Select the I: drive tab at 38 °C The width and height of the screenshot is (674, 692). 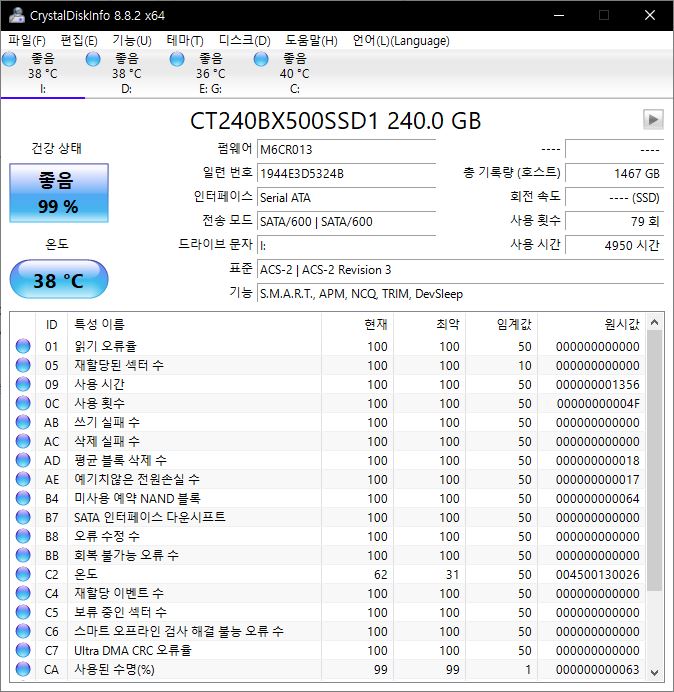(x=42, y=73)
